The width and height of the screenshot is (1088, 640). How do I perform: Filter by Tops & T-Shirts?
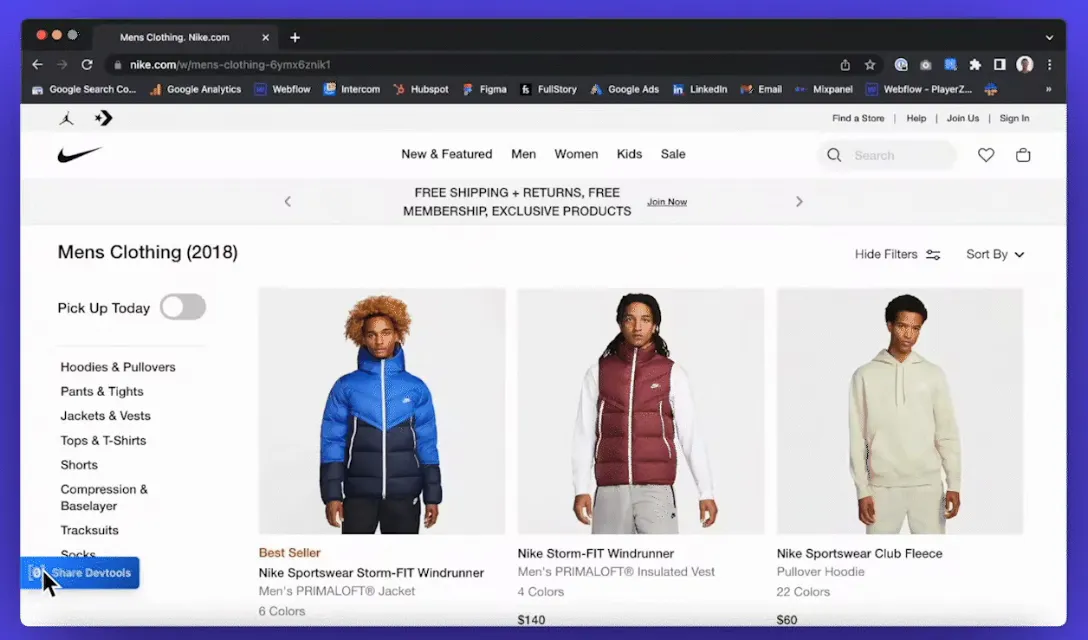click(103, 440)
